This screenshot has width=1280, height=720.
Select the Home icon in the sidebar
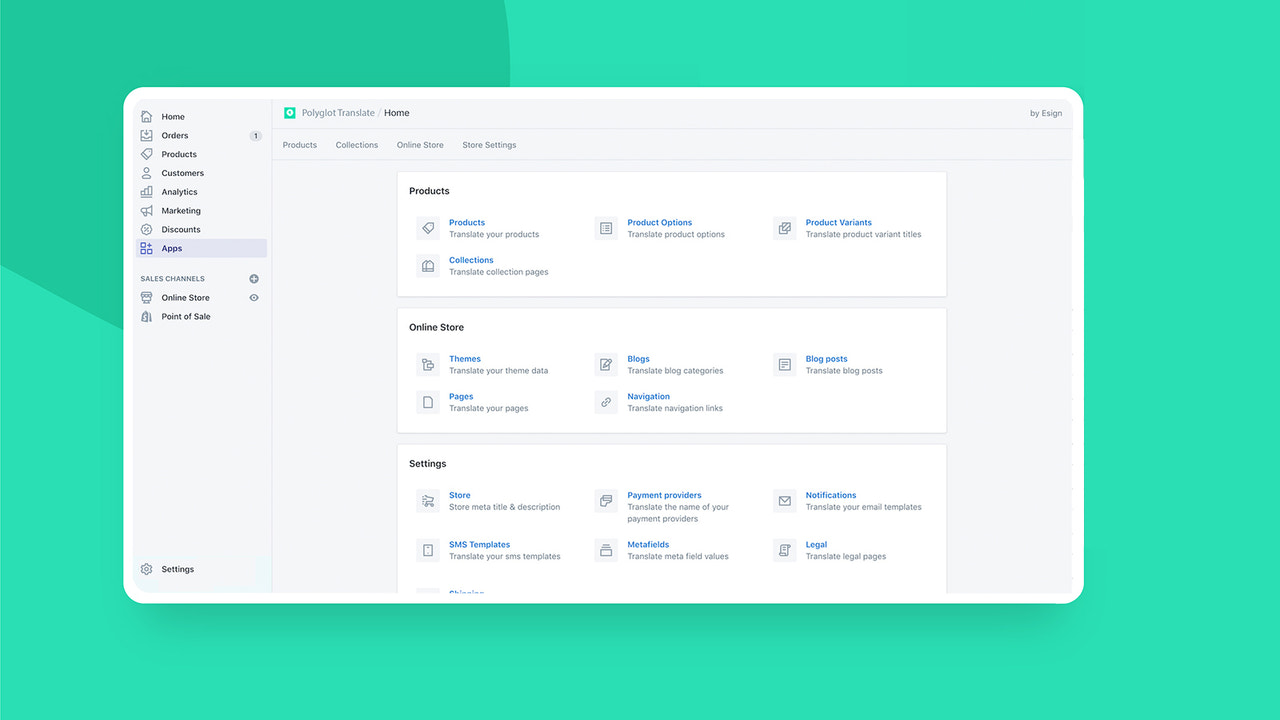(x=147, y=116)
